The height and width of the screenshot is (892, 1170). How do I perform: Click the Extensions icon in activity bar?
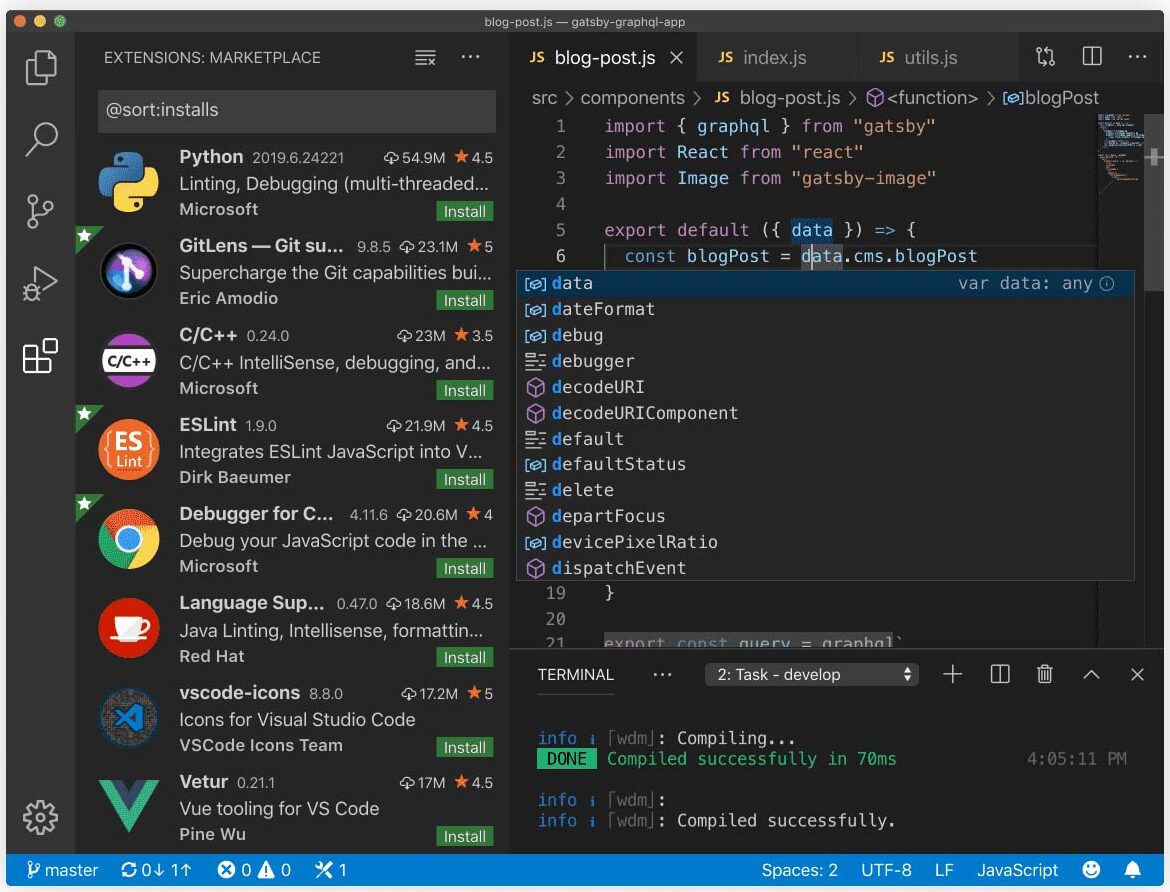tap(41, 356)
